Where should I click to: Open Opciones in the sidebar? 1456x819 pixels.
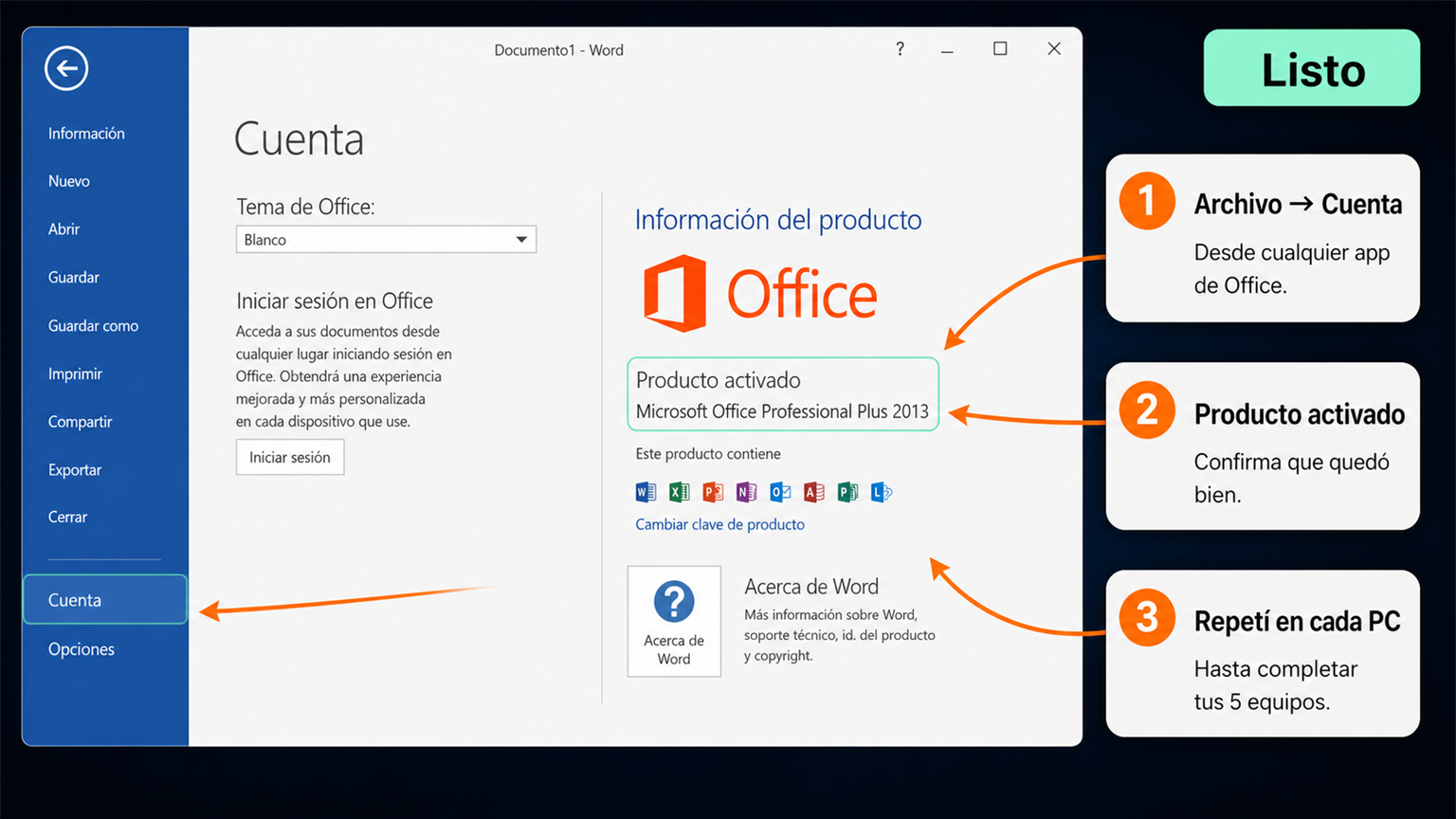pyautogui.click(x=82, y=649)
